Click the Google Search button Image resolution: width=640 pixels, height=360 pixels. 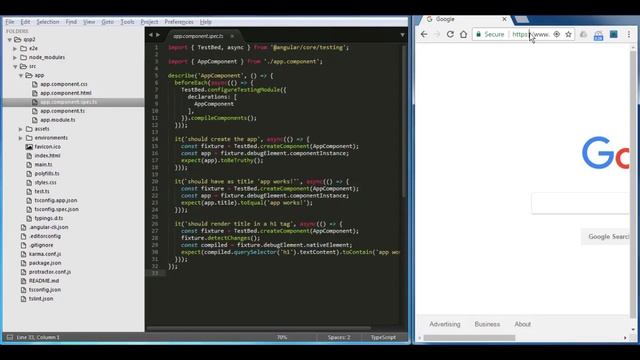606,237
